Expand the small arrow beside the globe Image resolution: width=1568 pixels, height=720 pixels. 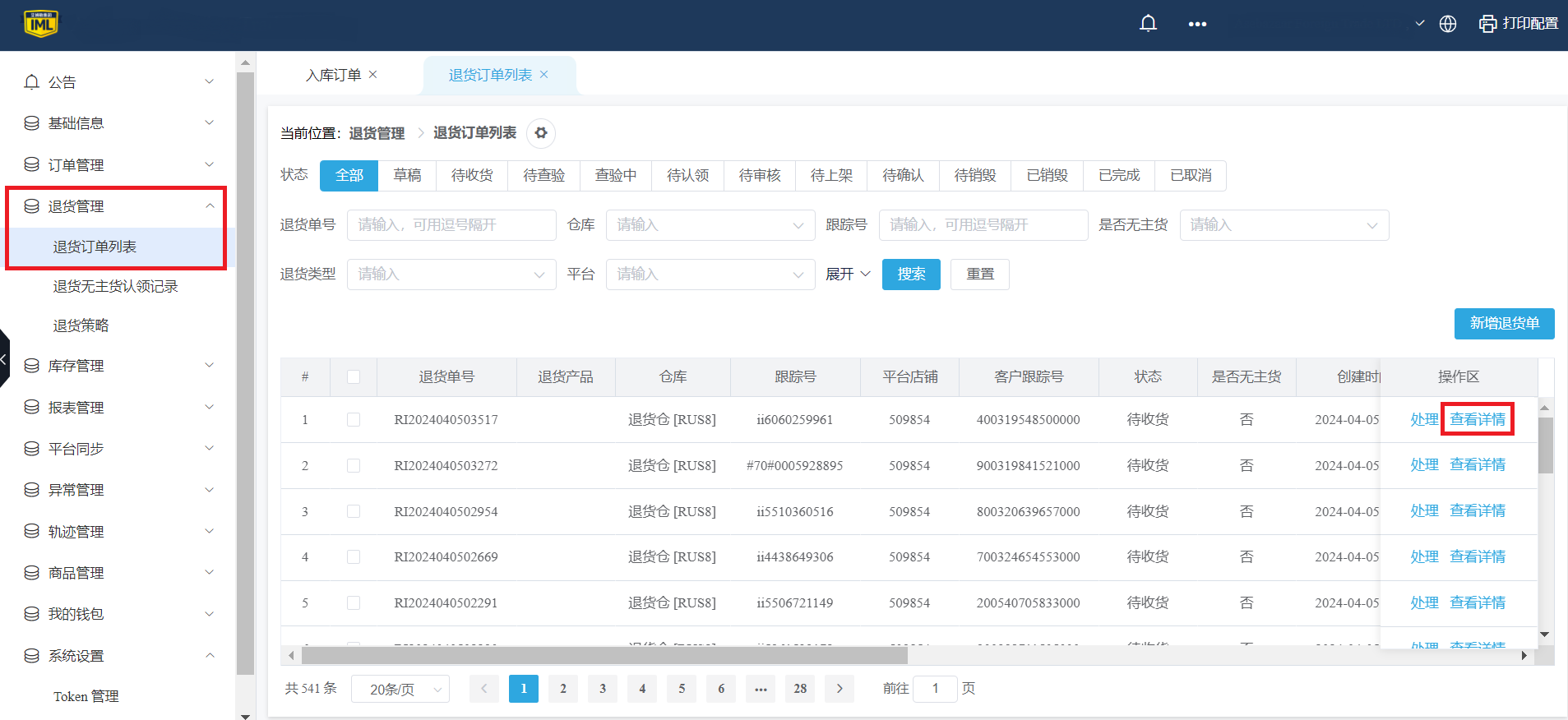[1420, 23]
